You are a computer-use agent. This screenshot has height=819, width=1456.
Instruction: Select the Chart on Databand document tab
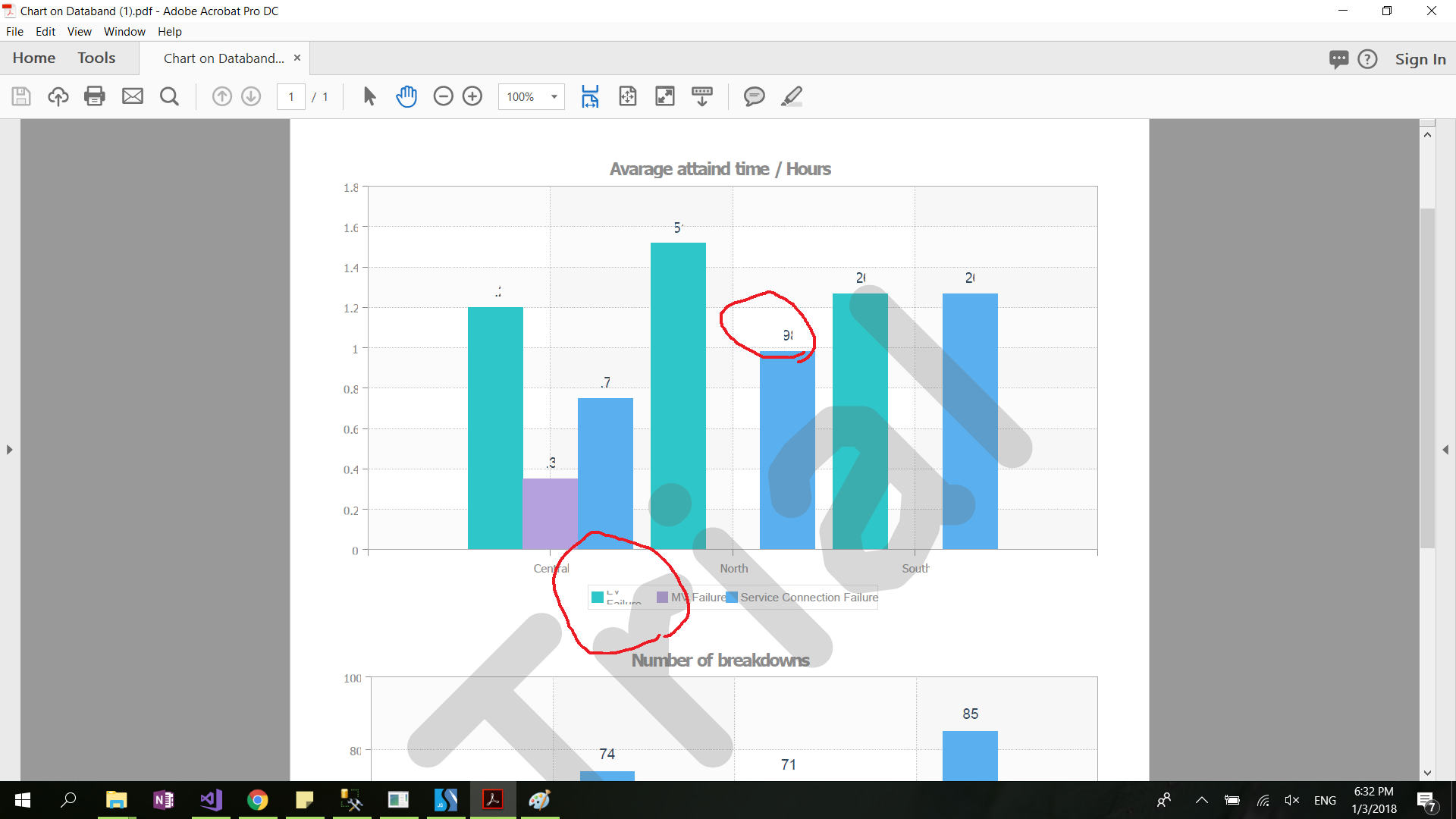coord(224,58)
